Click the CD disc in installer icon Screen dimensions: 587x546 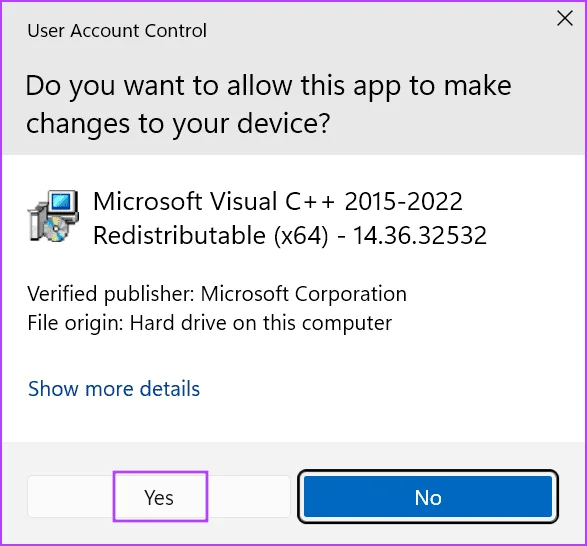pyautogui.click(x=55, y=227)
